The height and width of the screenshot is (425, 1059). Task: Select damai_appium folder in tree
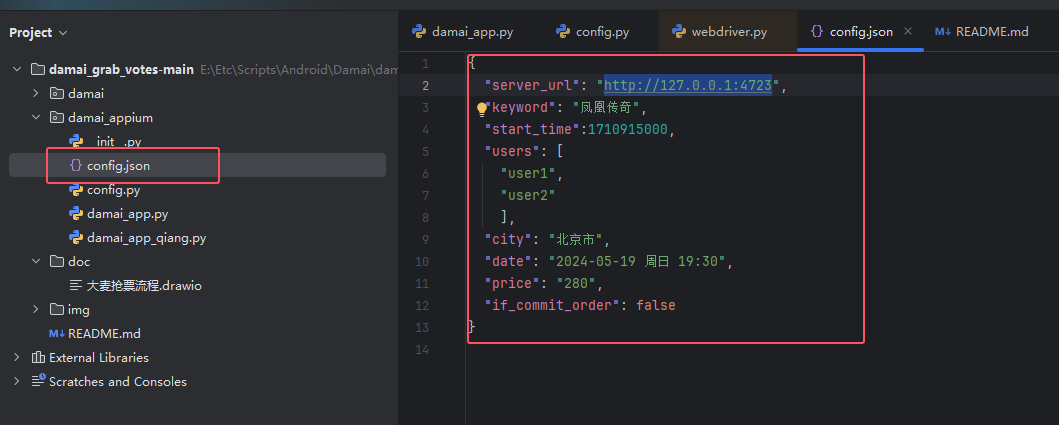click(x=110, y=118)
